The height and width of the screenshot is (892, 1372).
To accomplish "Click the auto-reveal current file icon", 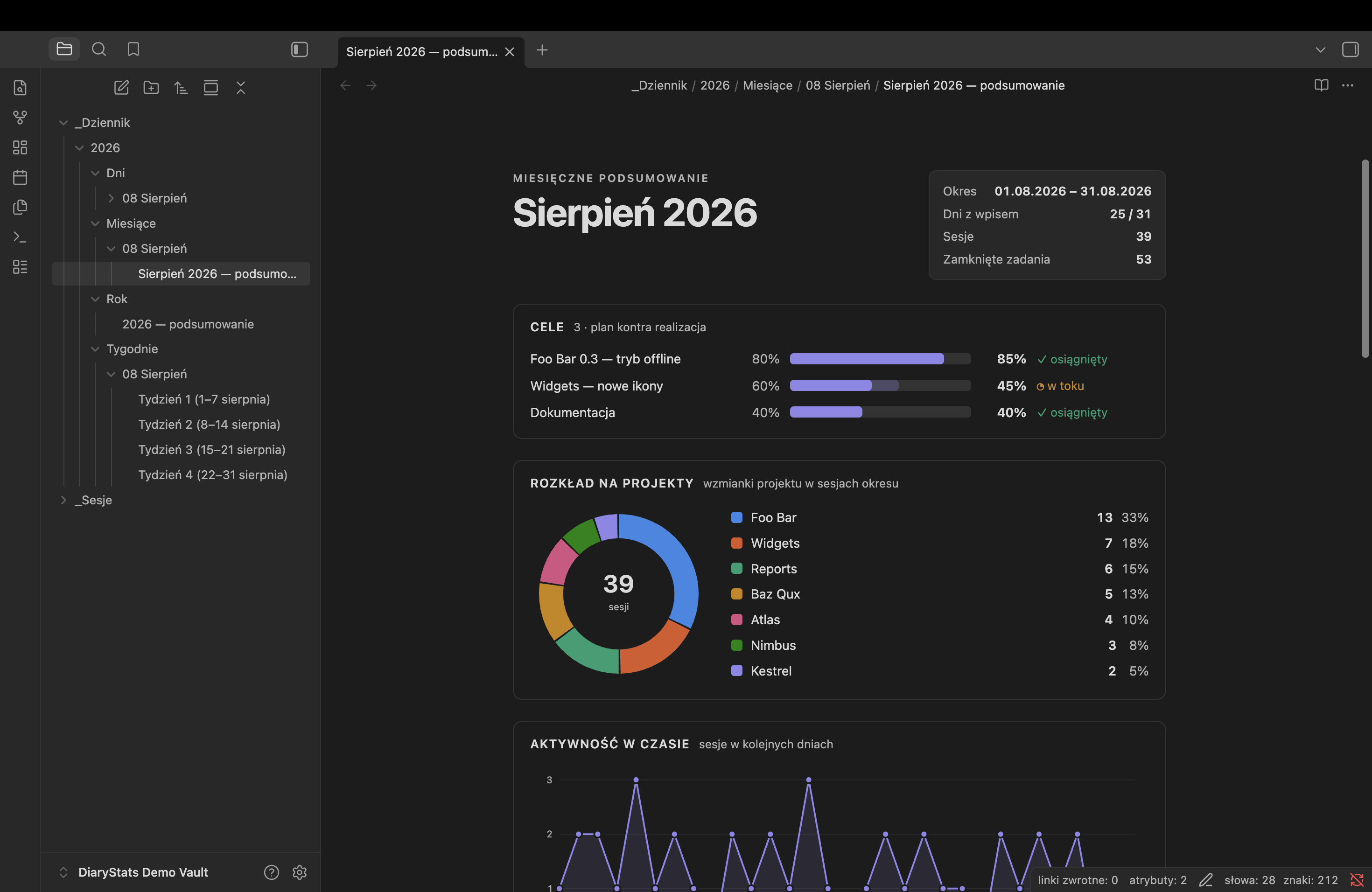I will coord(211,88).
